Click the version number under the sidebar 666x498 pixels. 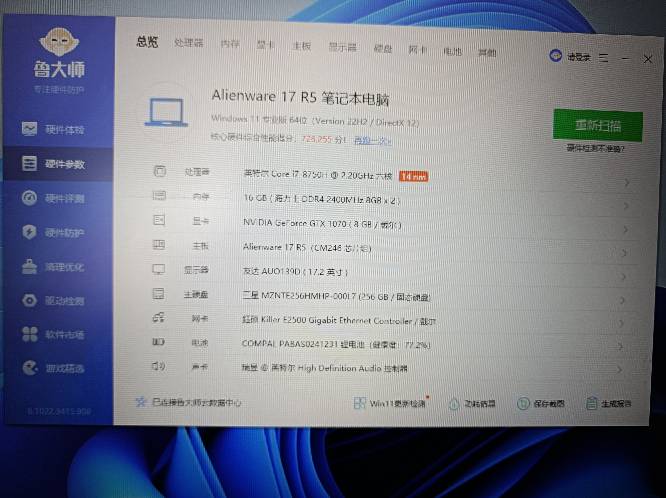(x=59, y=411)
